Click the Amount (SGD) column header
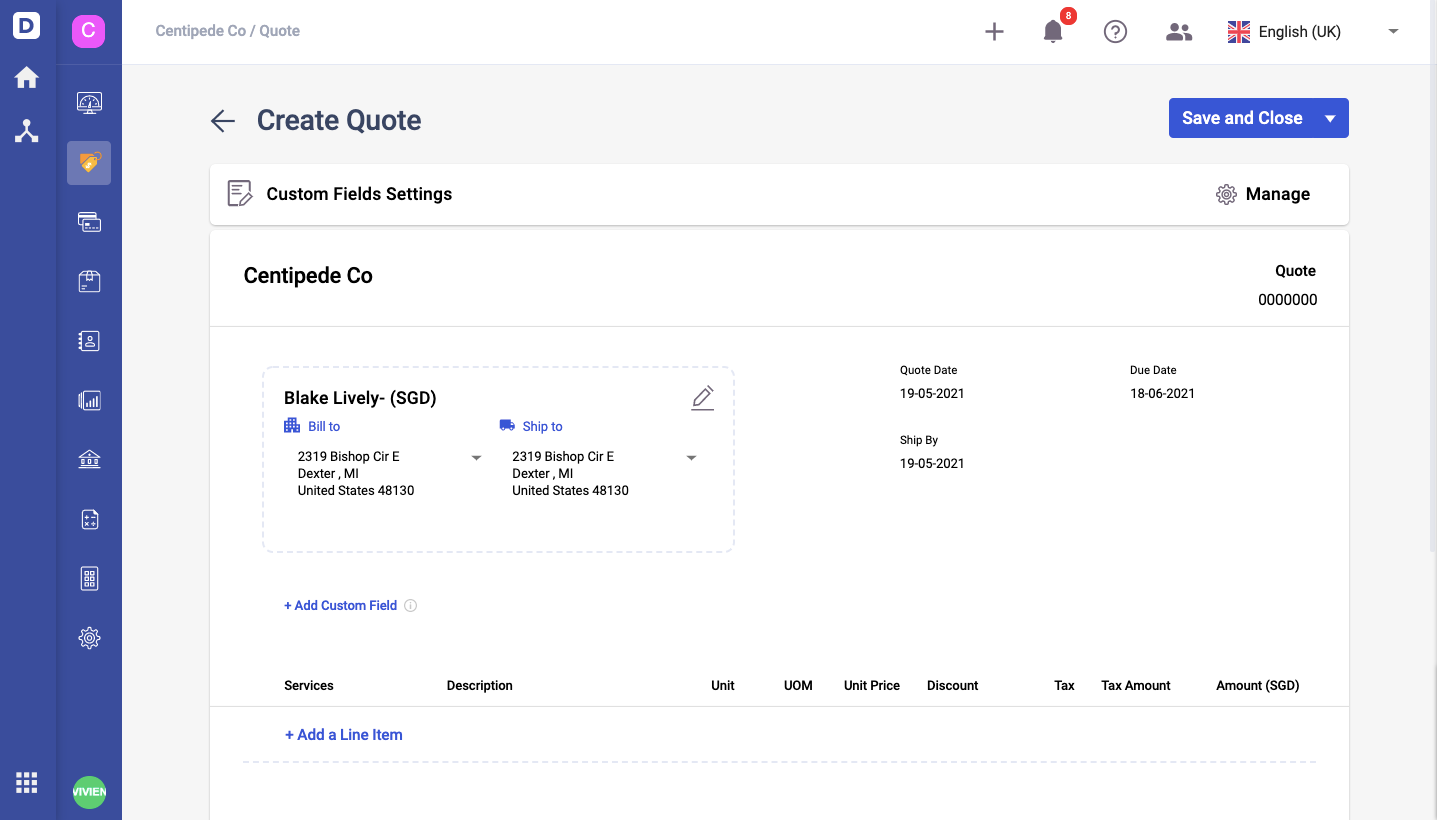 (1257, 686)
